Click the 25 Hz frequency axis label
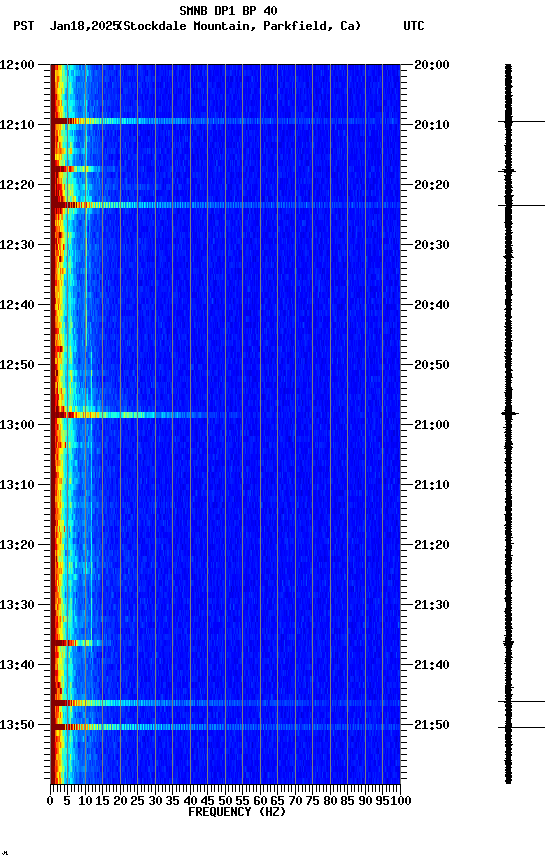 tap(138, 801)
